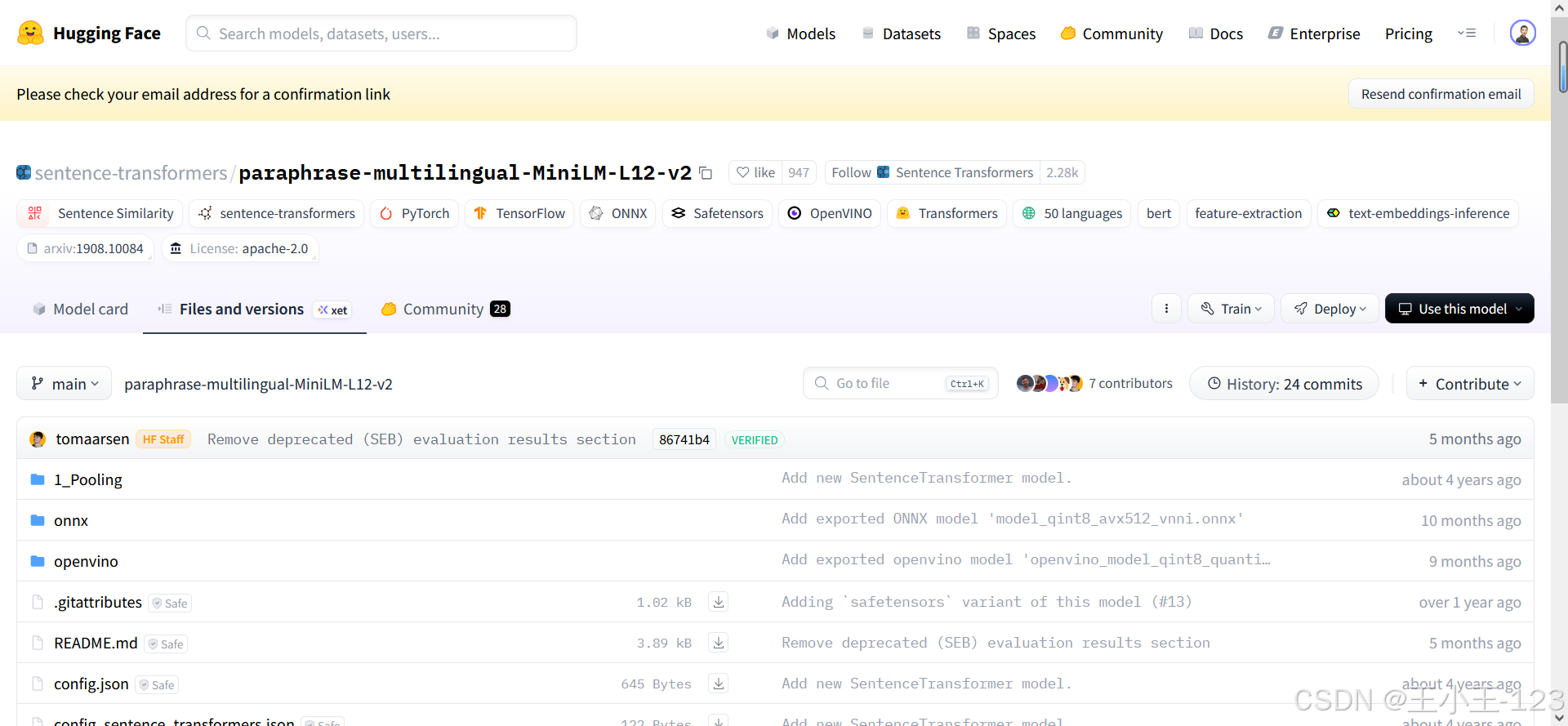The image size is (1568, 726).
Task: Open the 1_Pooling folder icon
Action: [38, 479]
